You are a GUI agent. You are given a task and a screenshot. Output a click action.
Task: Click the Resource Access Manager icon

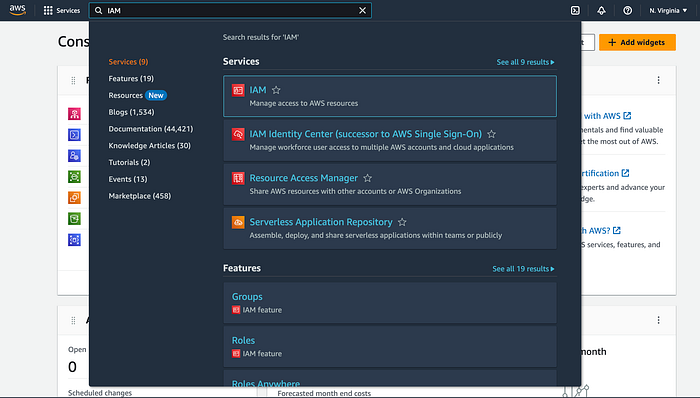tap(238, 178)
